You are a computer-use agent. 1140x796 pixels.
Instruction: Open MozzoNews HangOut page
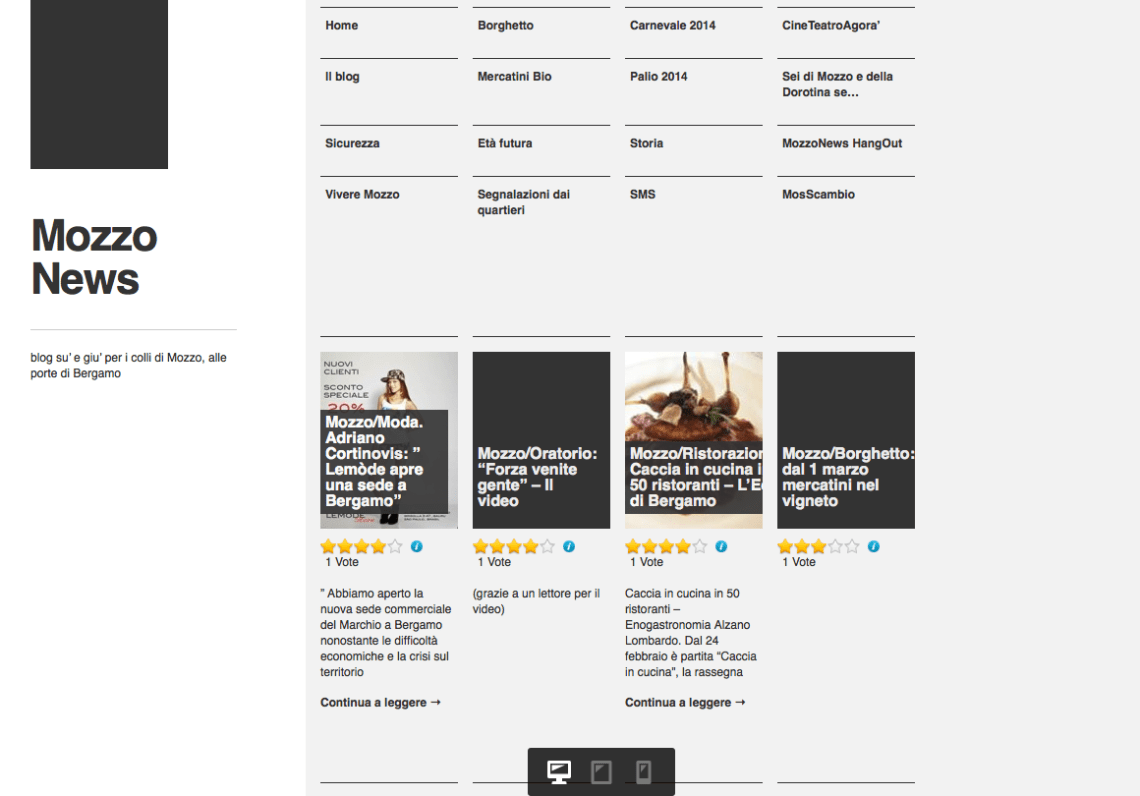tap(841, 144)
